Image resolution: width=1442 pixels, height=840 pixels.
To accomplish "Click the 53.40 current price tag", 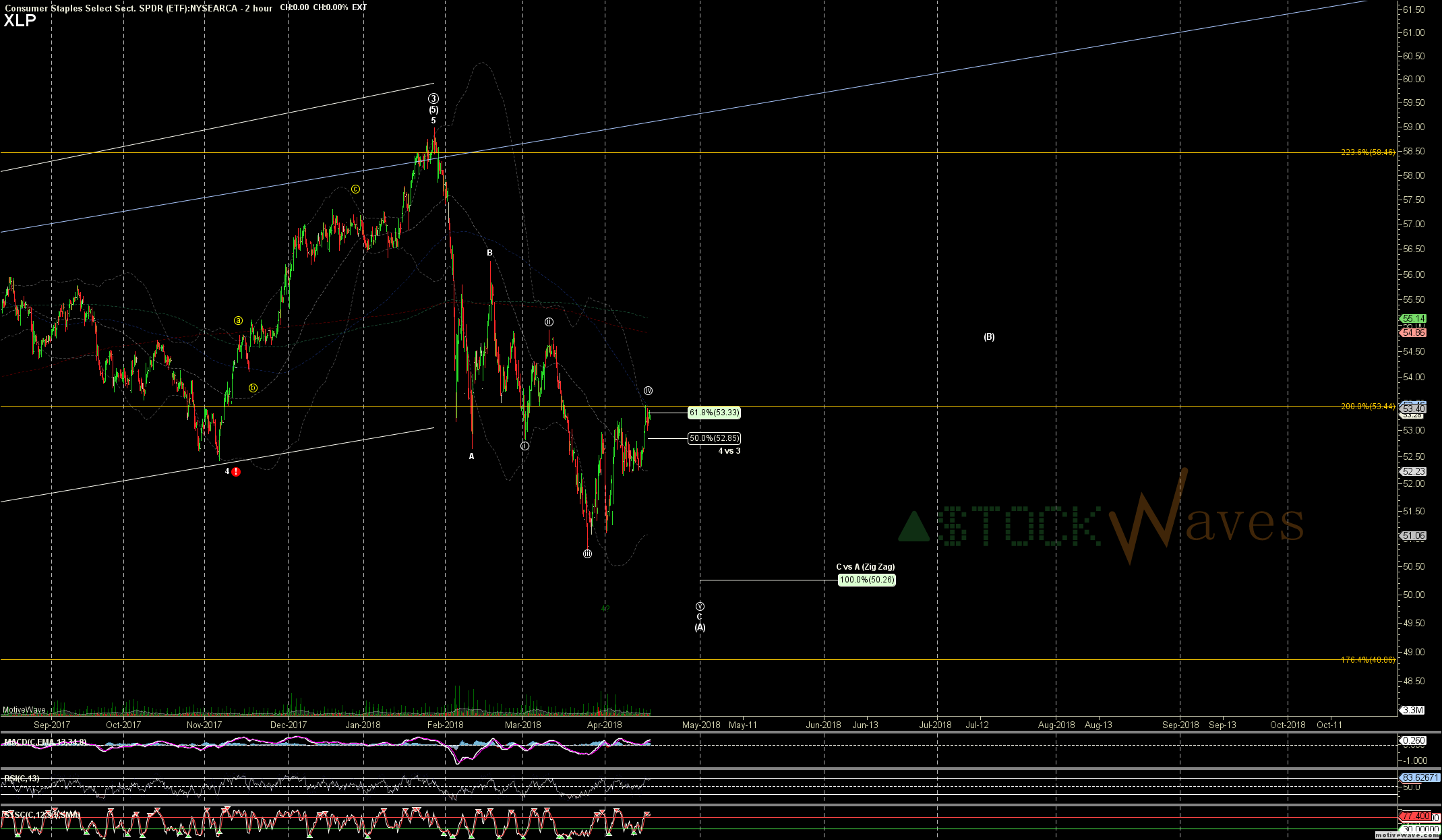I will 1414,409.
